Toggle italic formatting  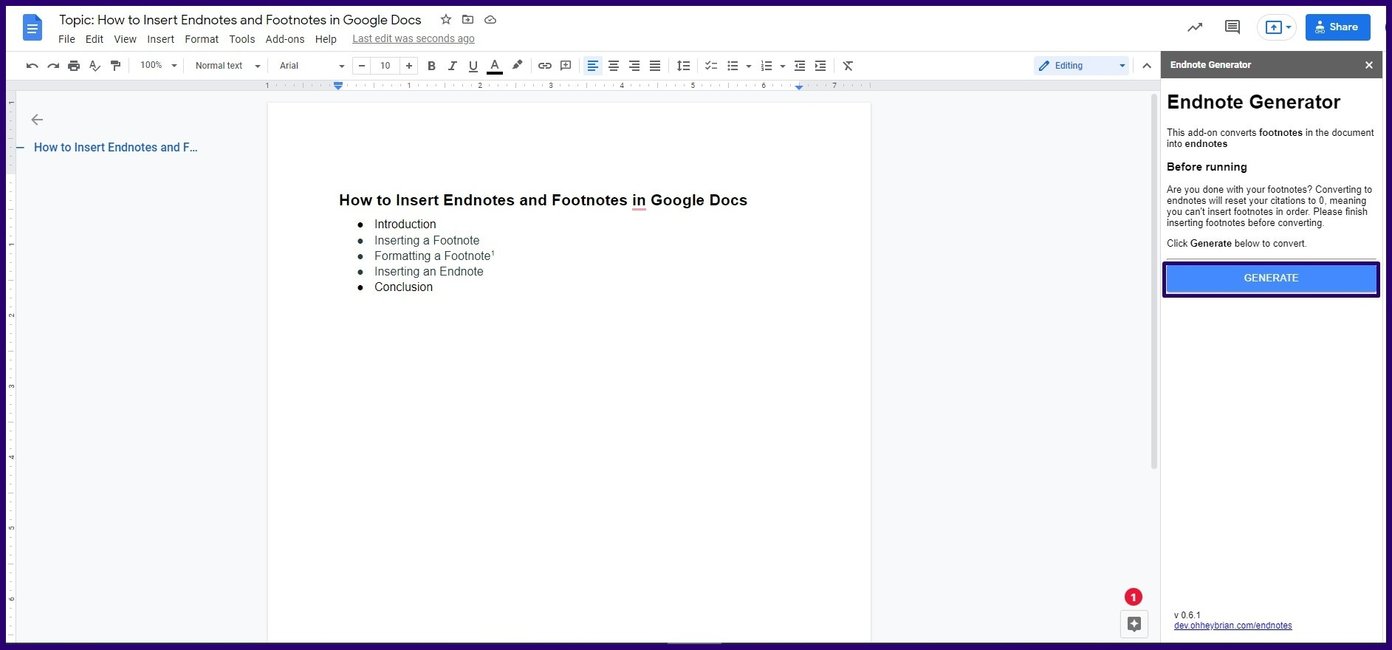pos(452,66)
